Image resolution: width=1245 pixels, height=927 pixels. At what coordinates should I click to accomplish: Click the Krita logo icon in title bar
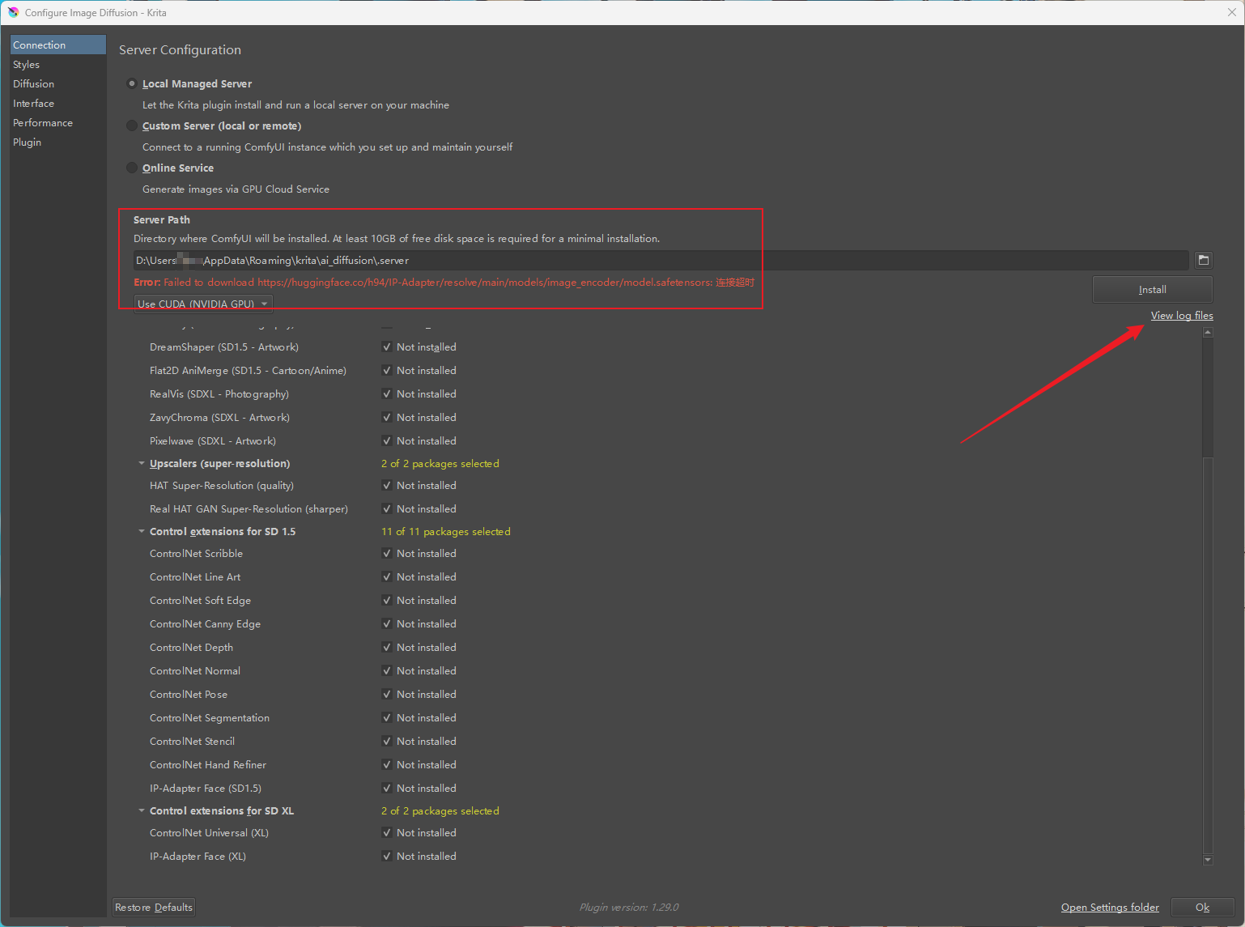13,12
